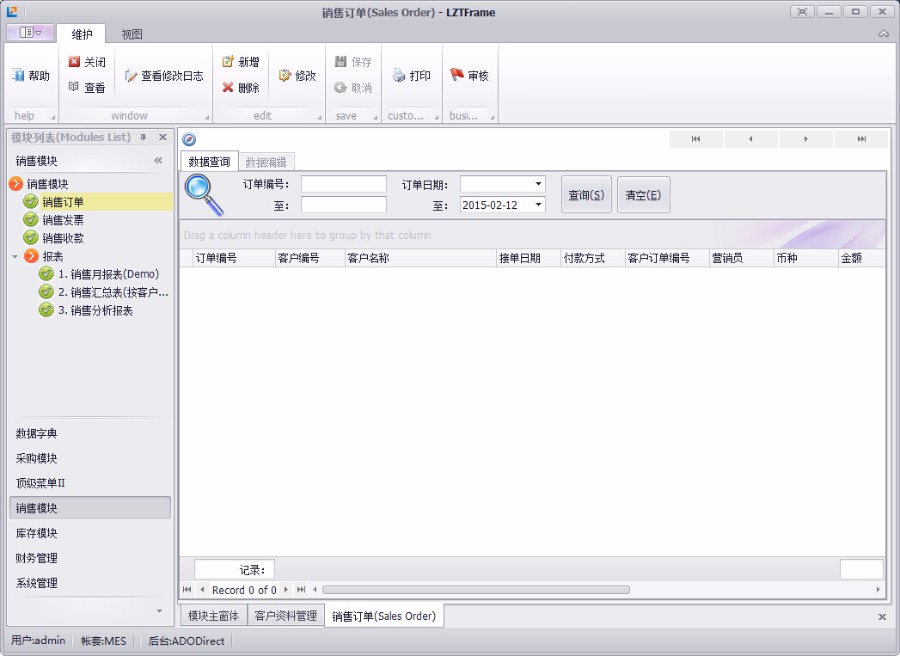Viewport: 900px width, 656px height.
Task: Select the 数据编辑 tab
Action: click(x=266, y=162)
